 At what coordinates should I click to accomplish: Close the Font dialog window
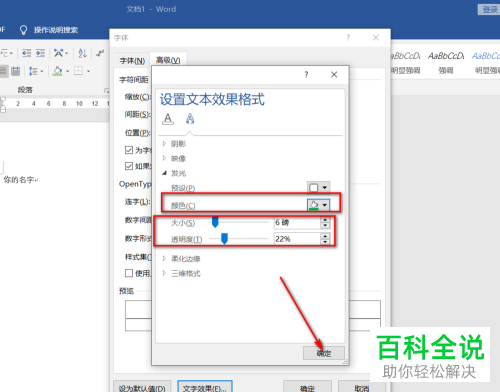point(376,38)
